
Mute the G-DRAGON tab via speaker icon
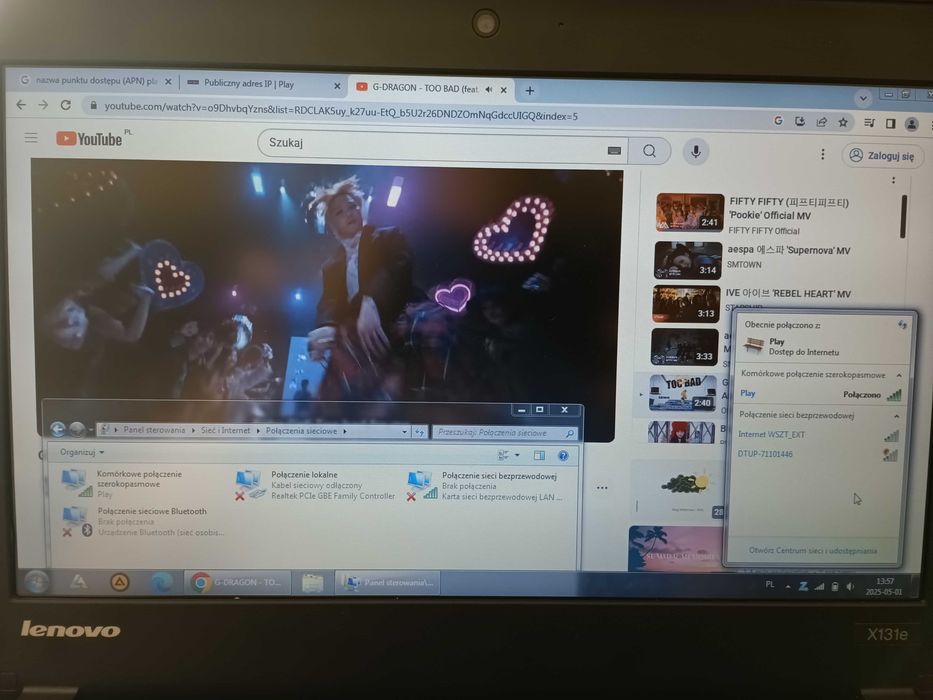(x=489, y=89)
